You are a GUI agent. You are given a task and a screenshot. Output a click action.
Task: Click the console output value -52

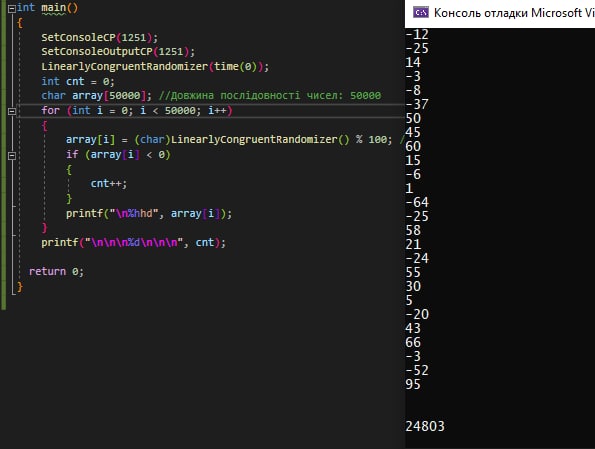pyautogui.click(x=417, y=370)
